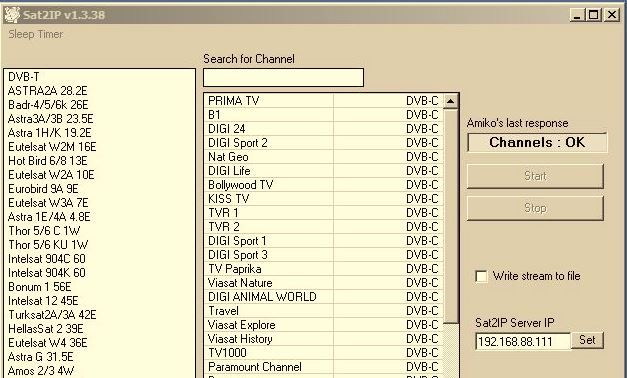This screenshot has width=627, height=378.
Task: Click the Sat2IP Server IP field
Action: pyautogui.click(x=523, y=341)
